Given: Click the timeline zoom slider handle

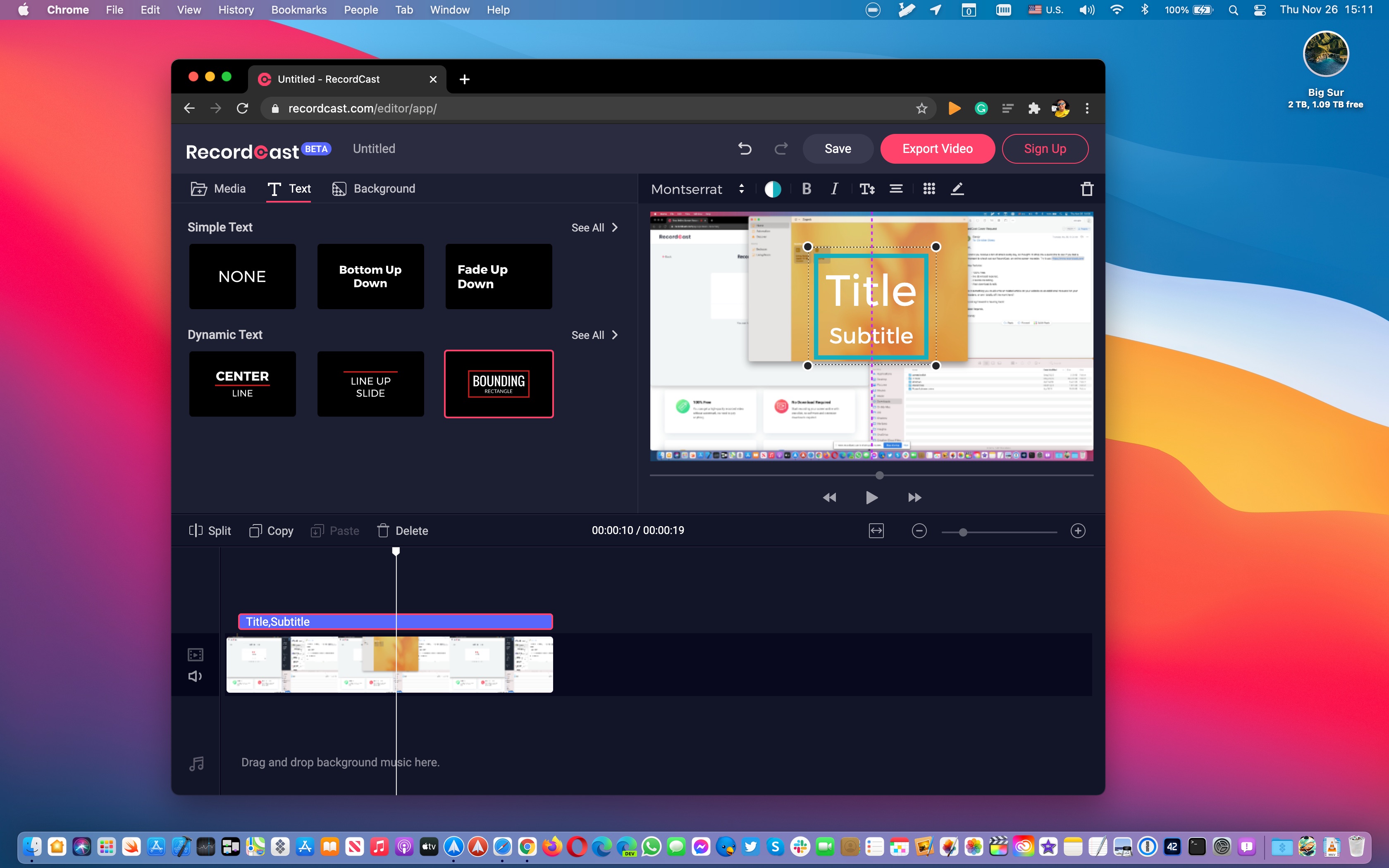Looking at the screenshot, I should 963,532.
